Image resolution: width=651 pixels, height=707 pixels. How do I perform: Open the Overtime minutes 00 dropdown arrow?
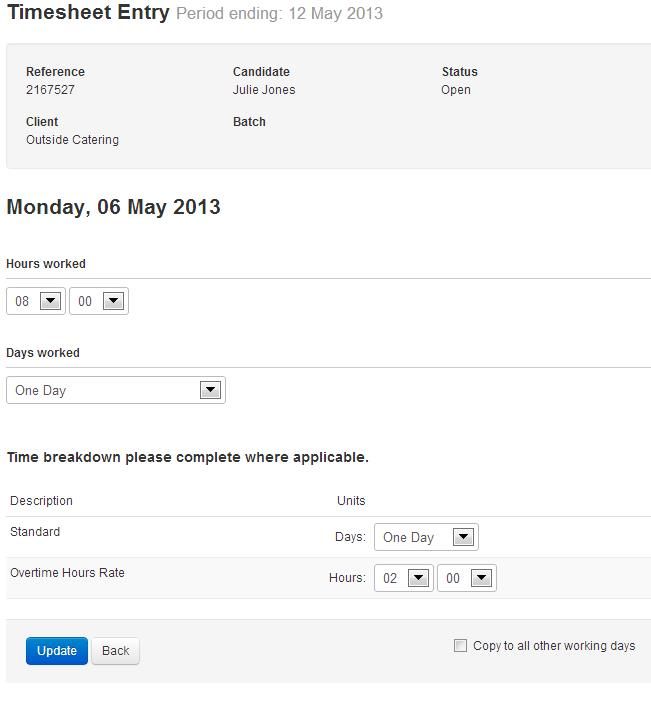481,578
